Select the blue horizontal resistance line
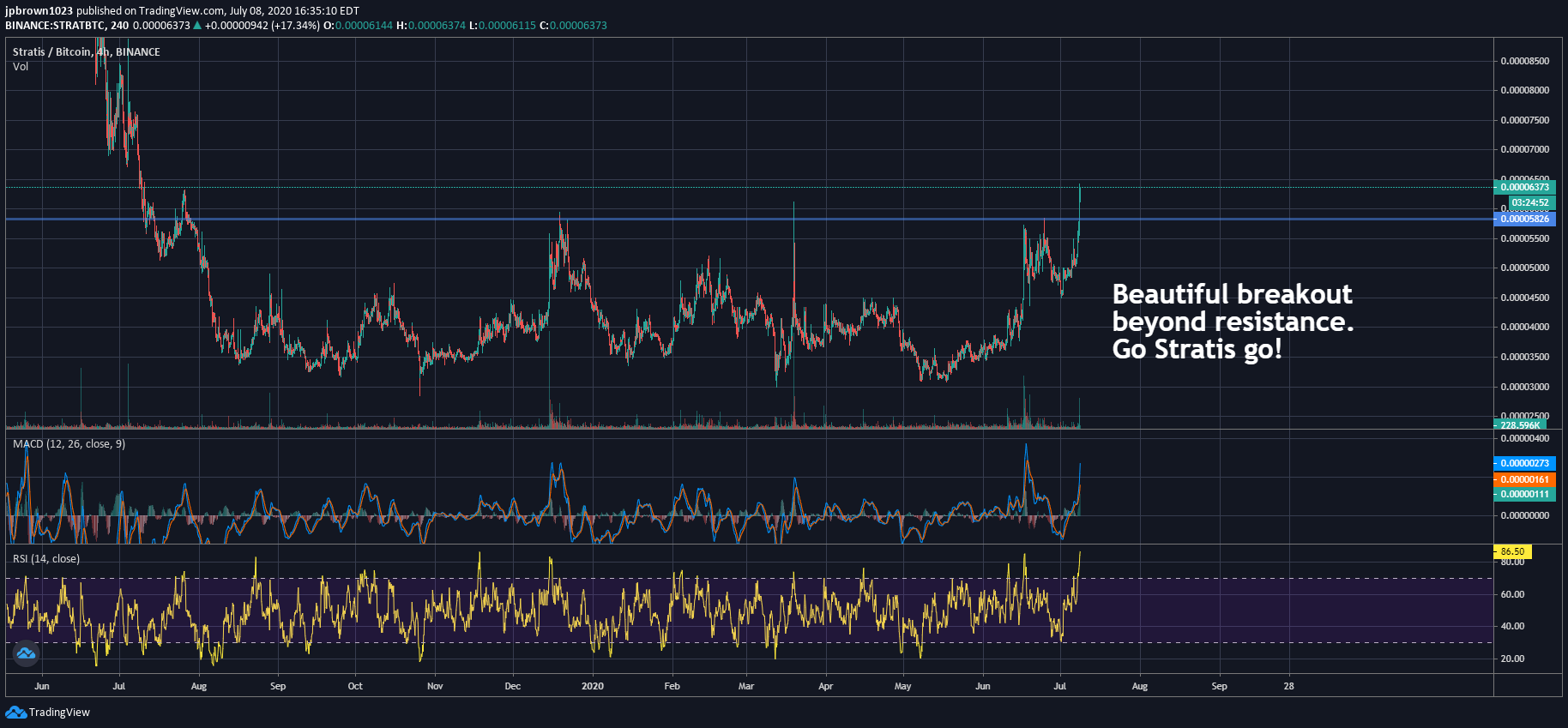 (x=749, y=219)
